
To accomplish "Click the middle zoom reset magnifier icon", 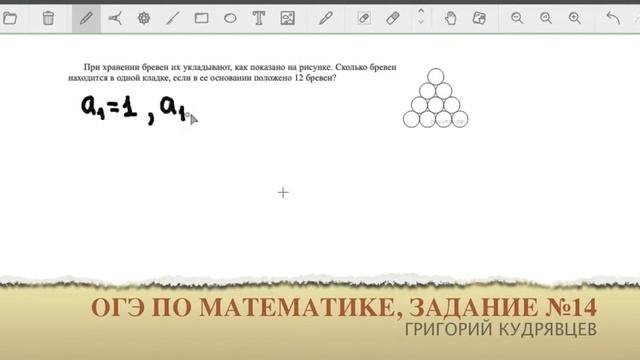I will 546,18.
